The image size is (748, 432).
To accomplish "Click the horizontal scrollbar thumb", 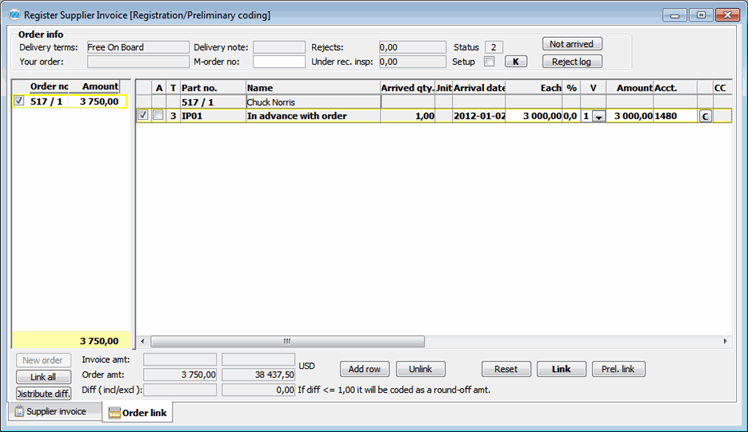I will click(x=286, y=341).
